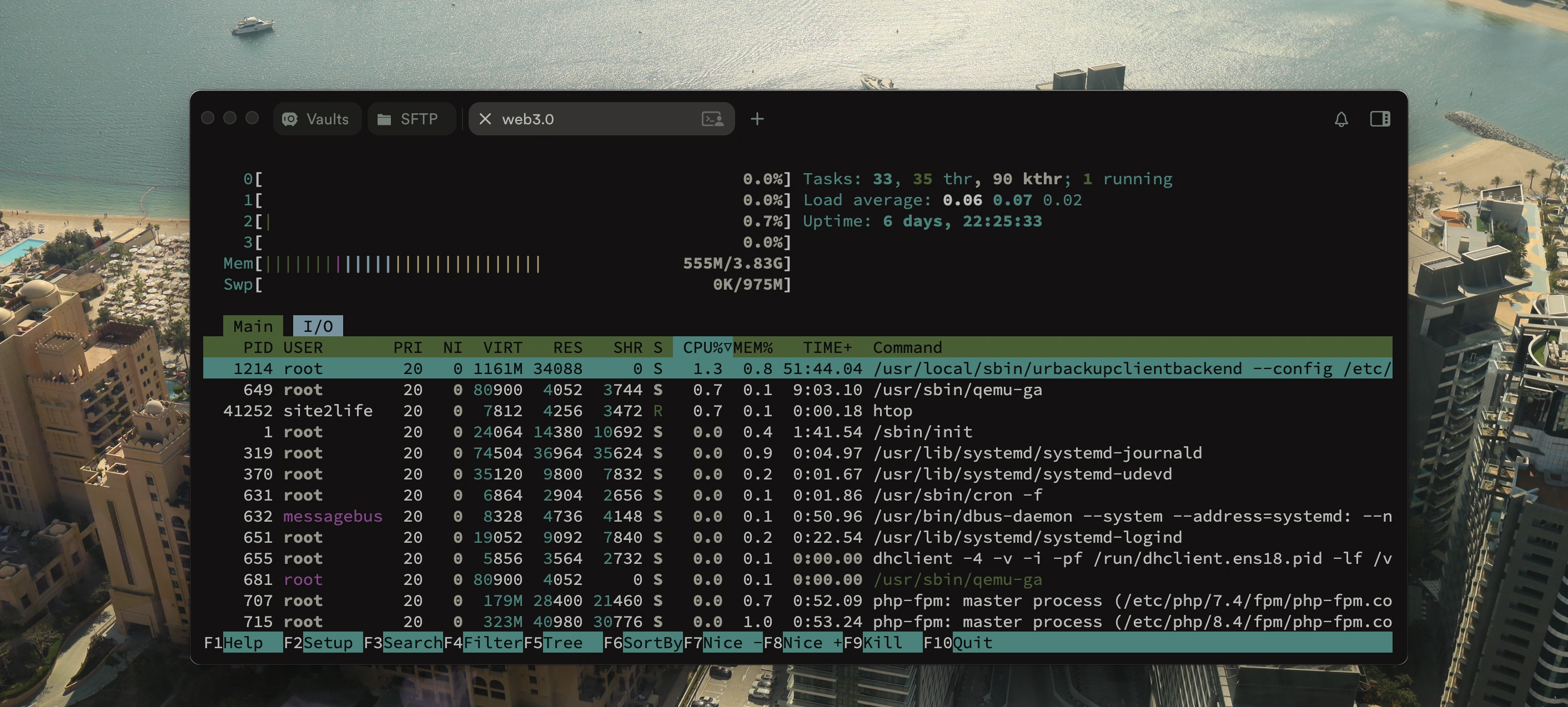The height and width of the screenshot is (707, 1568).
Task: Open F6 SortBy in the footer
Action: [x=651, y=643]
